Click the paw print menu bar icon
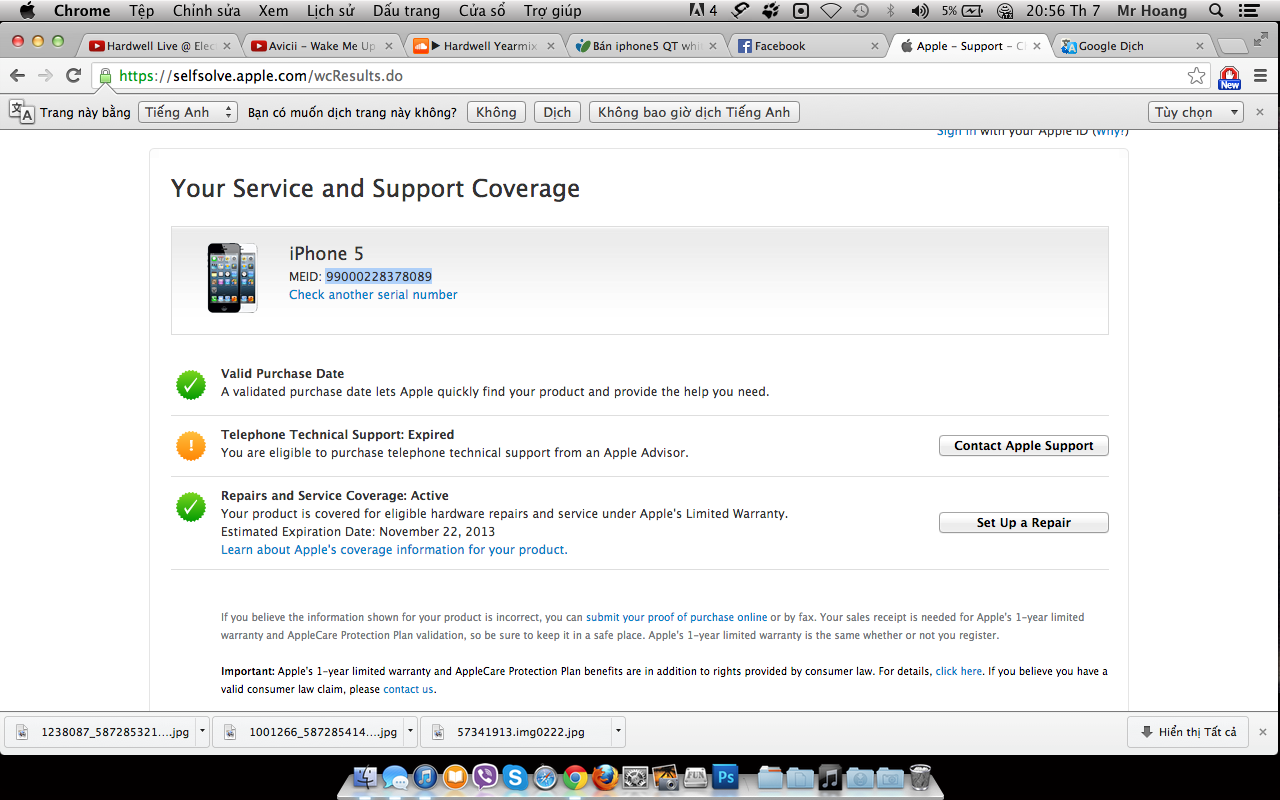Image resolution: width=1280 pixels, height=800 pixels. tap(770, 11)
